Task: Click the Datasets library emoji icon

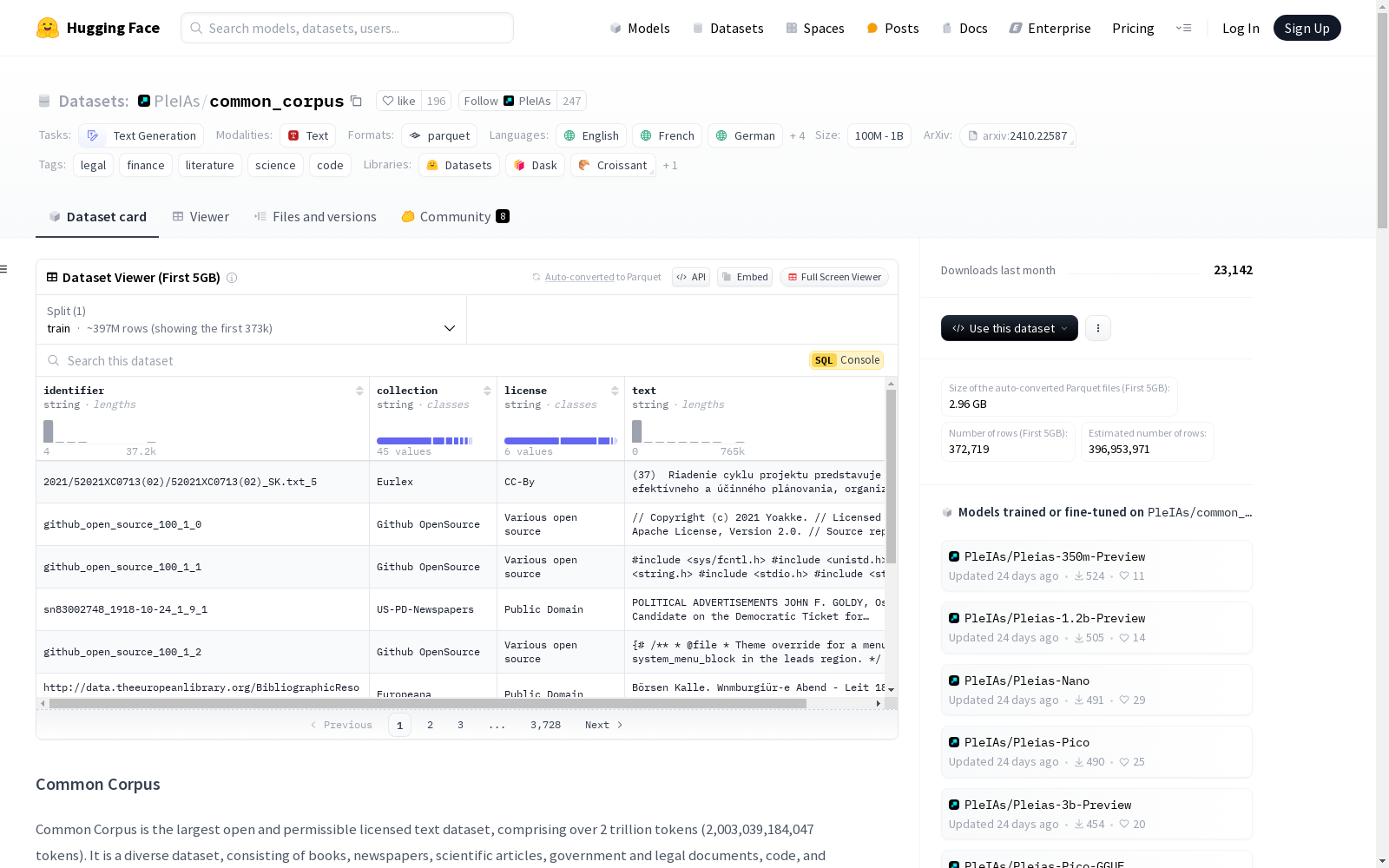Action: (432, 165)
